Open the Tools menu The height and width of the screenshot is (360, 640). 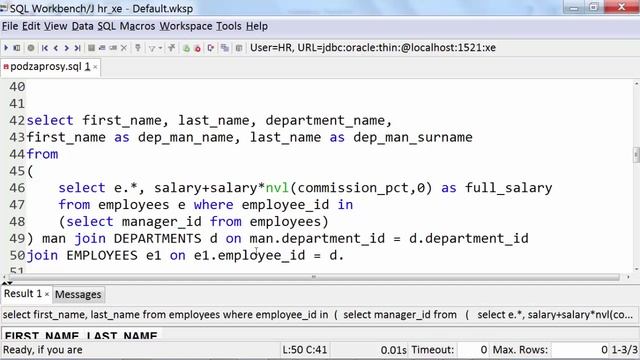[229, 26]
